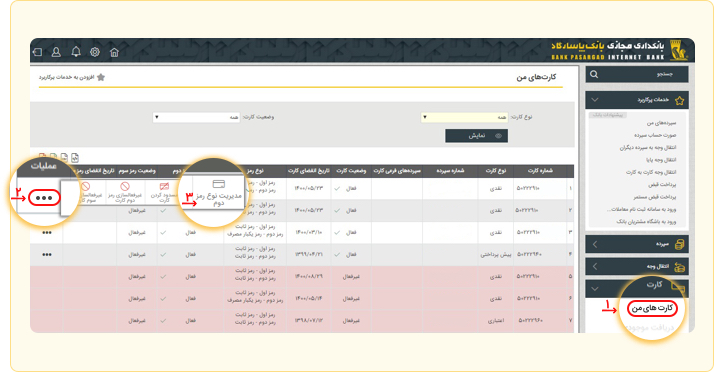714x372 pixels.
Task: Open 'انتقال وجه به سپرده دیگران'
Action: click(648, 148)
